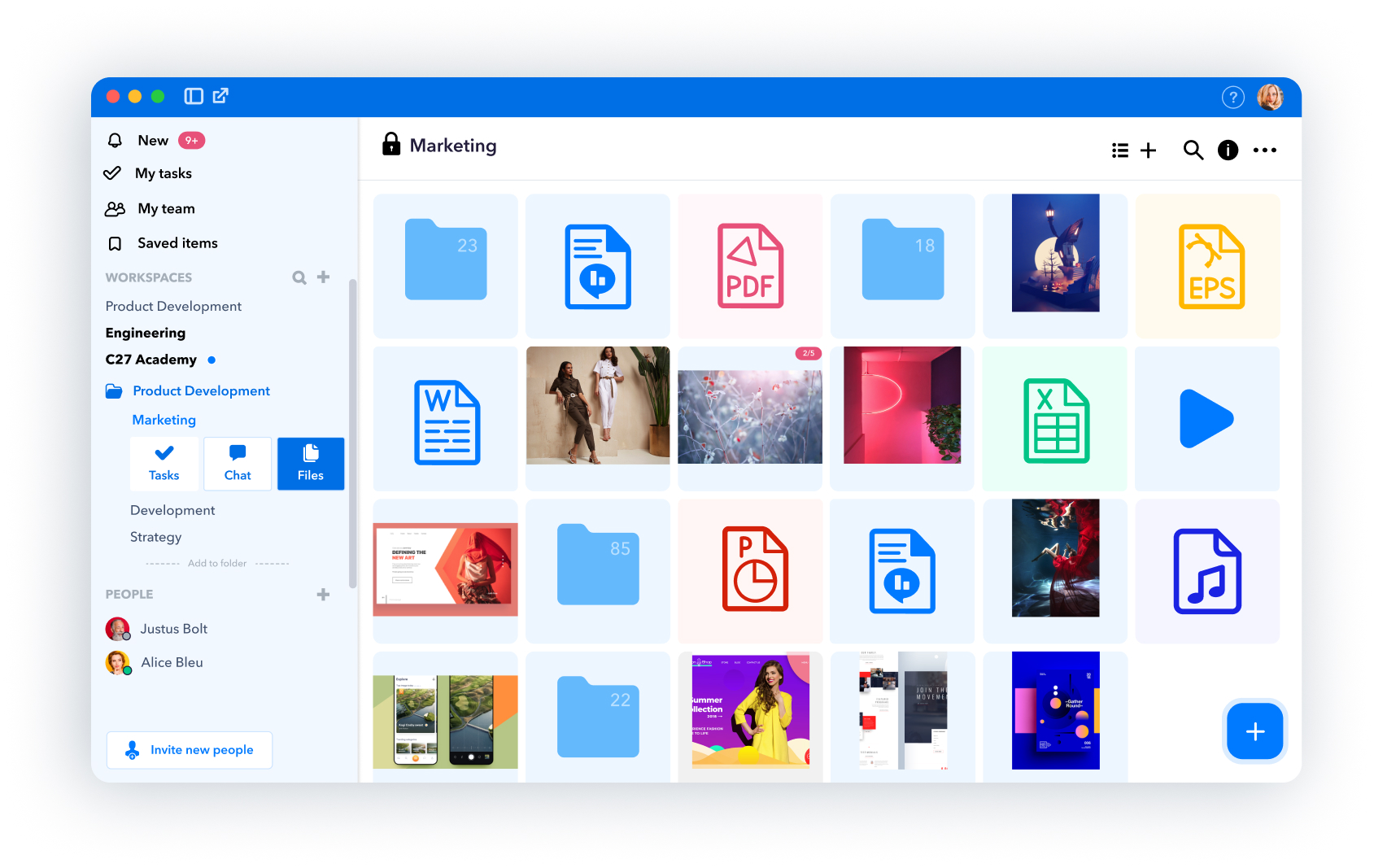The image size is (1374, 868).
Task: Toggle the sidebar panel icon
Action: (194, 96)
